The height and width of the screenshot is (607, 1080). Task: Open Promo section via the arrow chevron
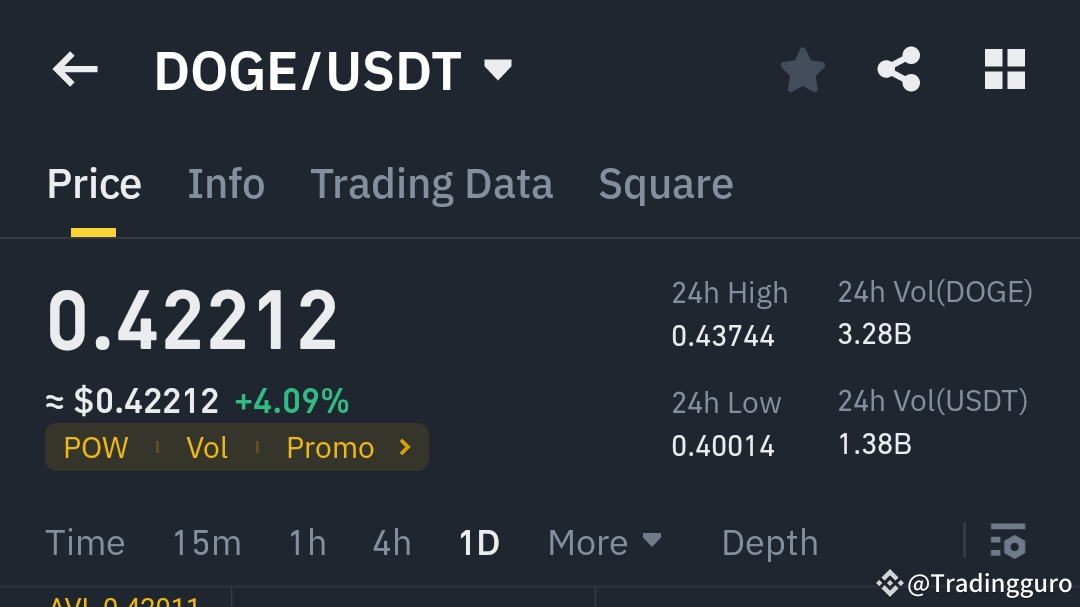click(x=404, y=447)
